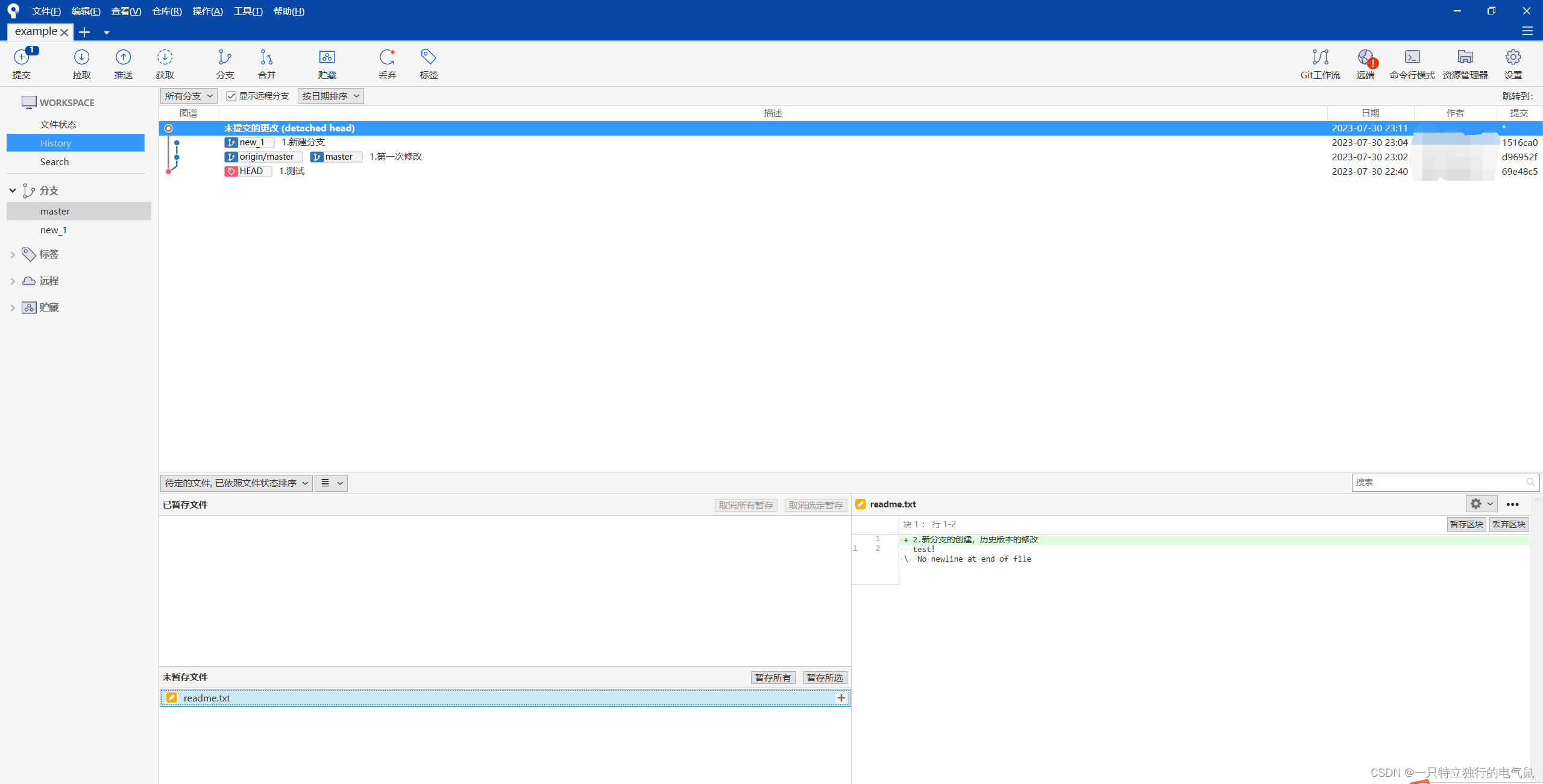
Task: Select commit row 1.测试
Action: pos(850,171)
